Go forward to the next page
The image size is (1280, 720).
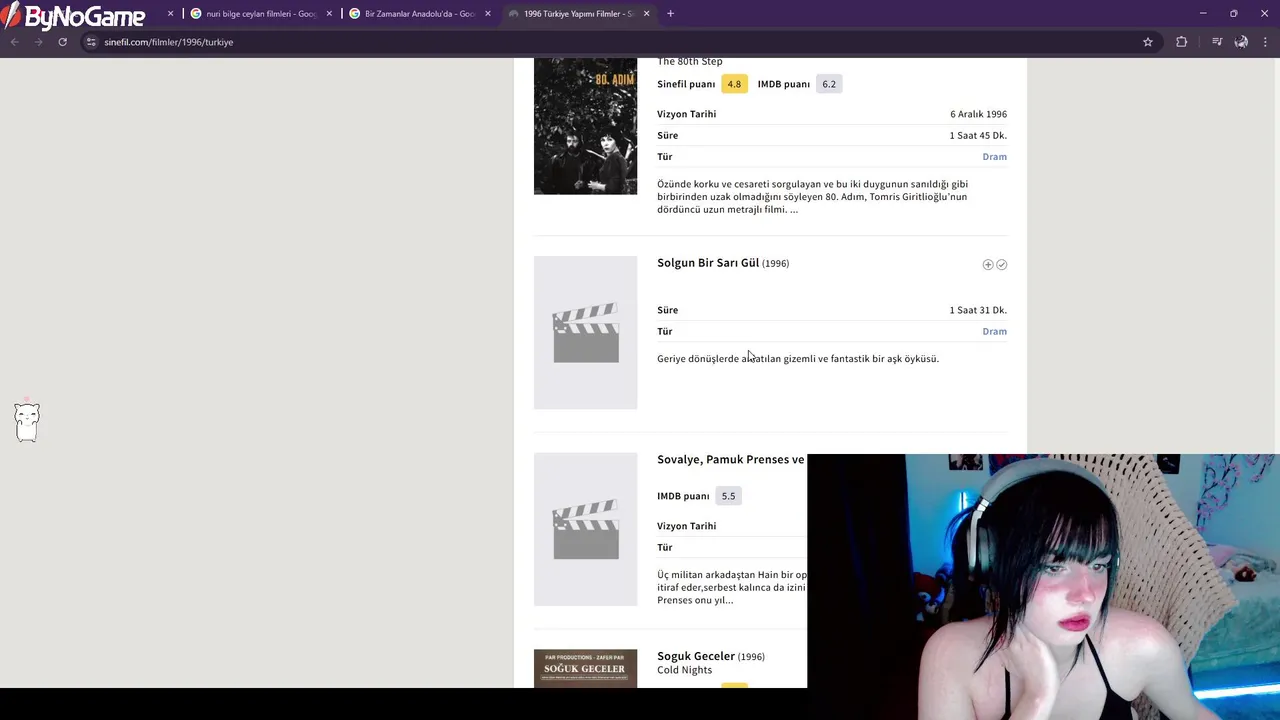38,42
